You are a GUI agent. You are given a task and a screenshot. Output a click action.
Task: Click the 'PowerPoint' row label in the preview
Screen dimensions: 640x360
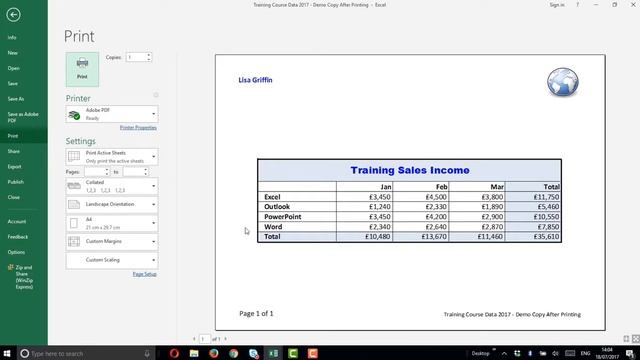pyautogui.click(x=282, y=217)
